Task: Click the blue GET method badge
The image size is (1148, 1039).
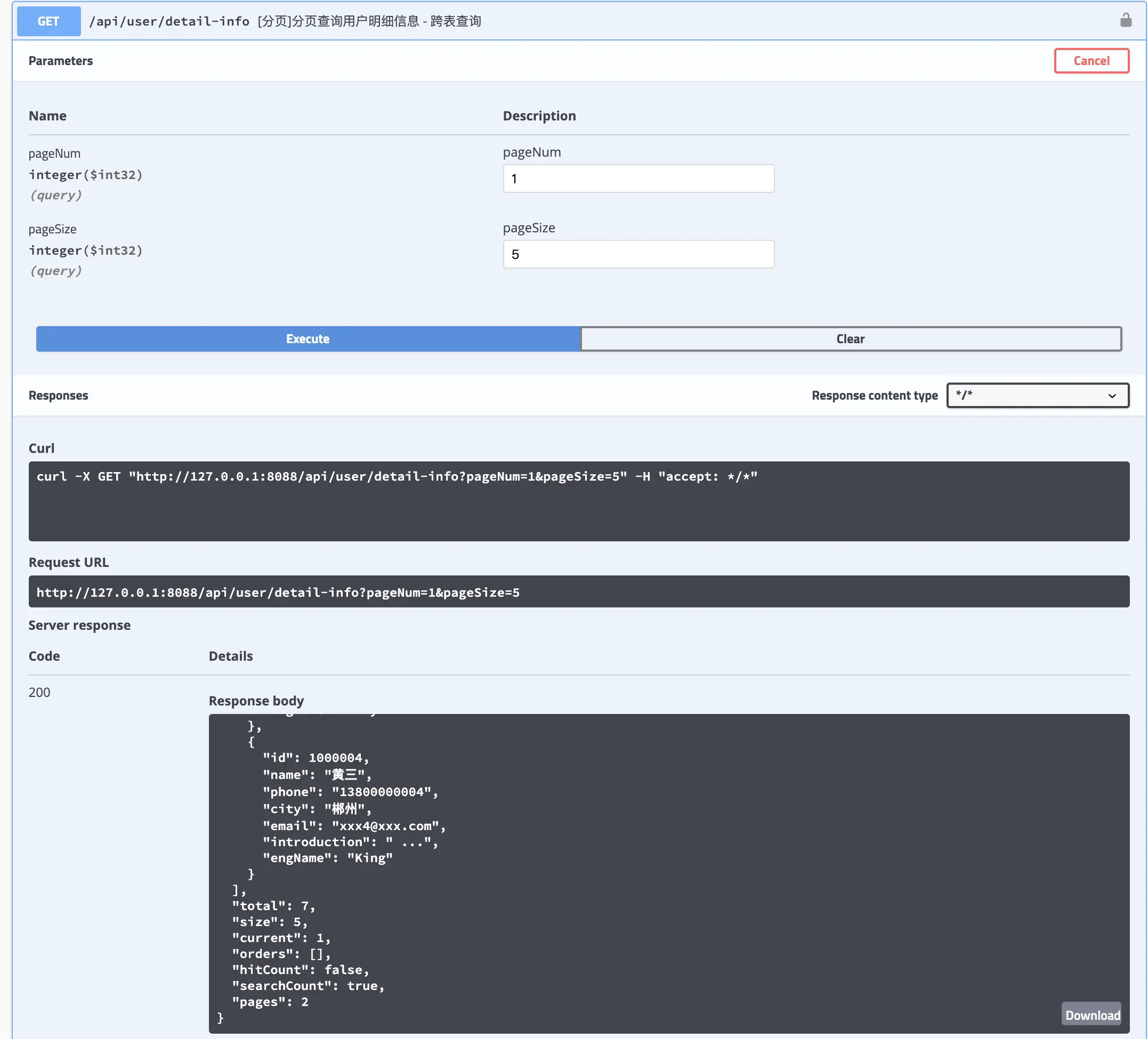Action: (x=48, y=21)
